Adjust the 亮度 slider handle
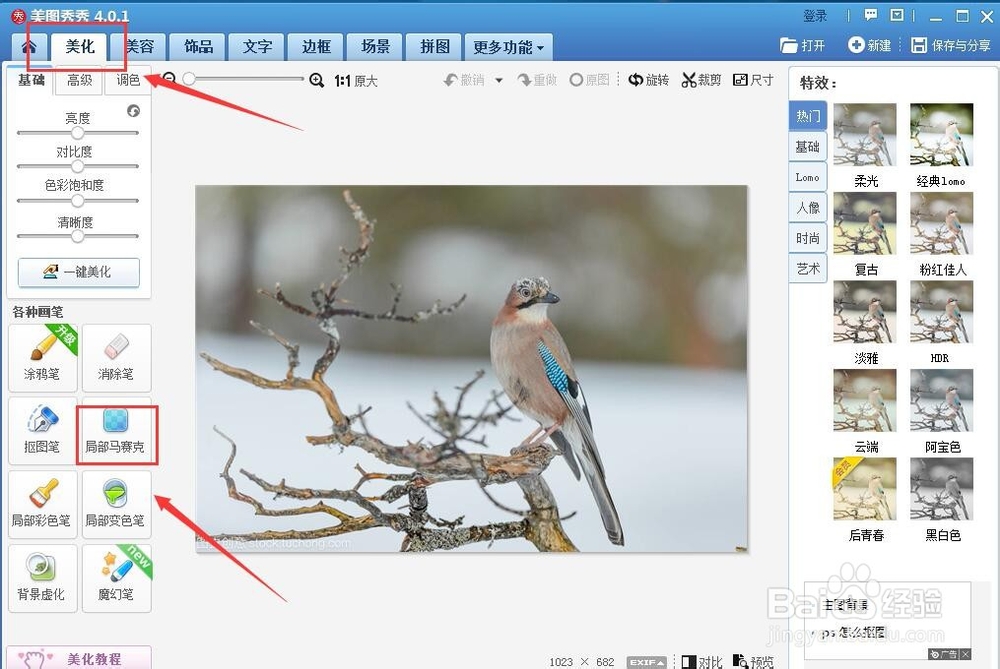This screenshot has width=1000, height=669. coord(78,133)
